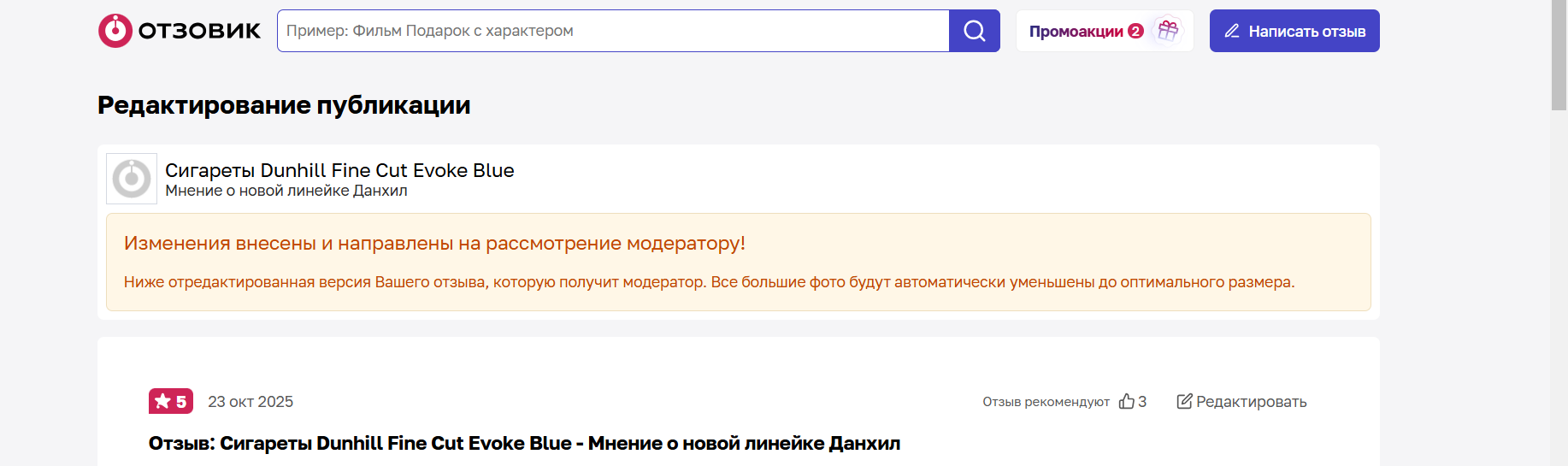Open product title Сигареты Dunhill Fine Cut Evoke Blue

point(339,170)
